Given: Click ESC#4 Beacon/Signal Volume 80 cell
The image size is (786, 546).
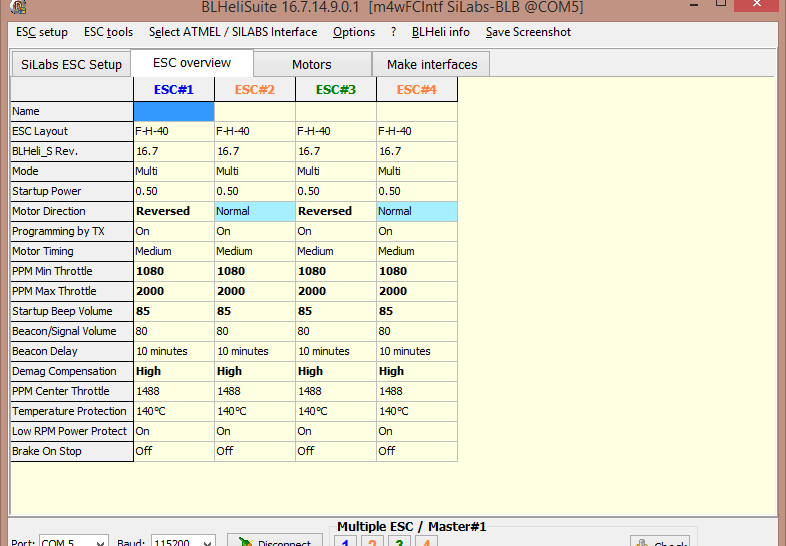Looking at the screenshot, I should point(417,331).
